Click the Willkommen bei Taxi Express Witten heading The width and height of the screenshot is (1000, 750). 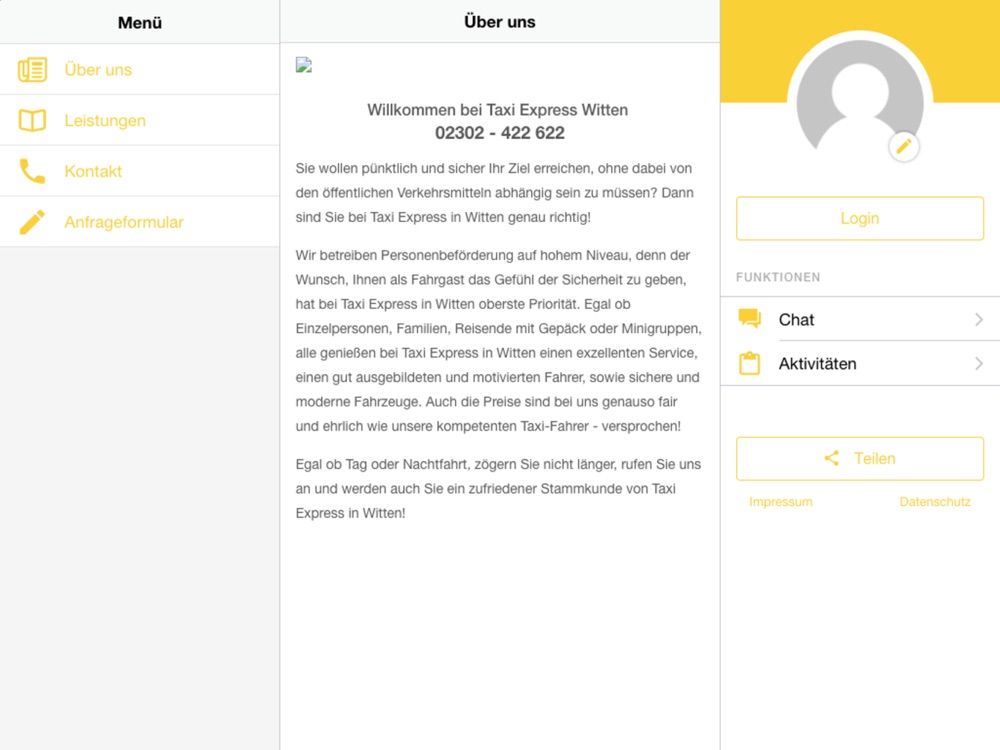coord(497,110)
